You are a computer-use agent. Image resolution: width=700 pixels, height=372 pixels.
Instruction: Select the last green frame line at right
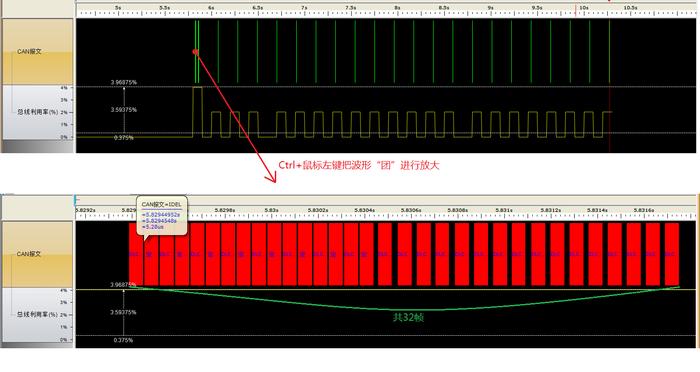[x=609, y=52]
